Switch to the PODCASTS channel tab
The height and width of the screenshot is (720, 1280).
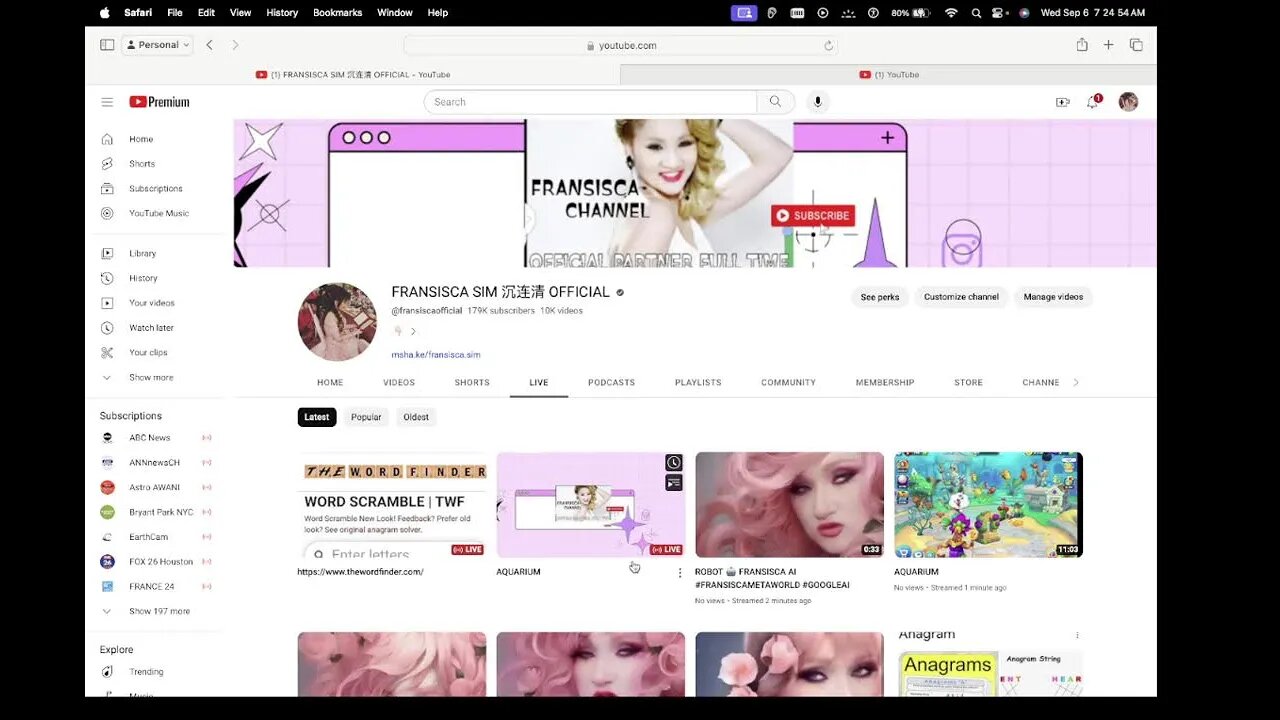click(611, 383)
